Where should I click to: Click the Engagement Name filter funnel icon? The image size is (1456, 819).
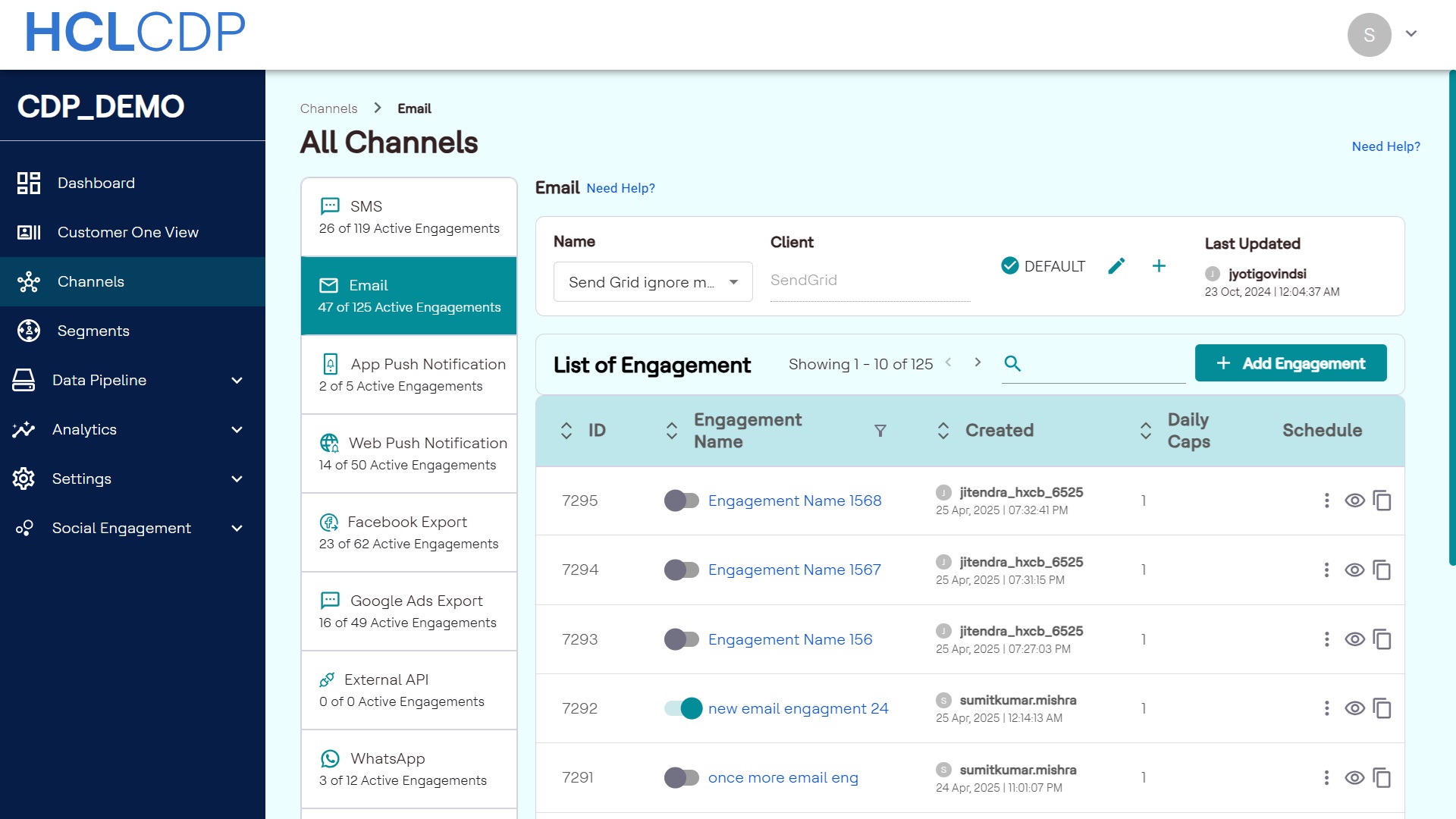[x=880, y=431]
